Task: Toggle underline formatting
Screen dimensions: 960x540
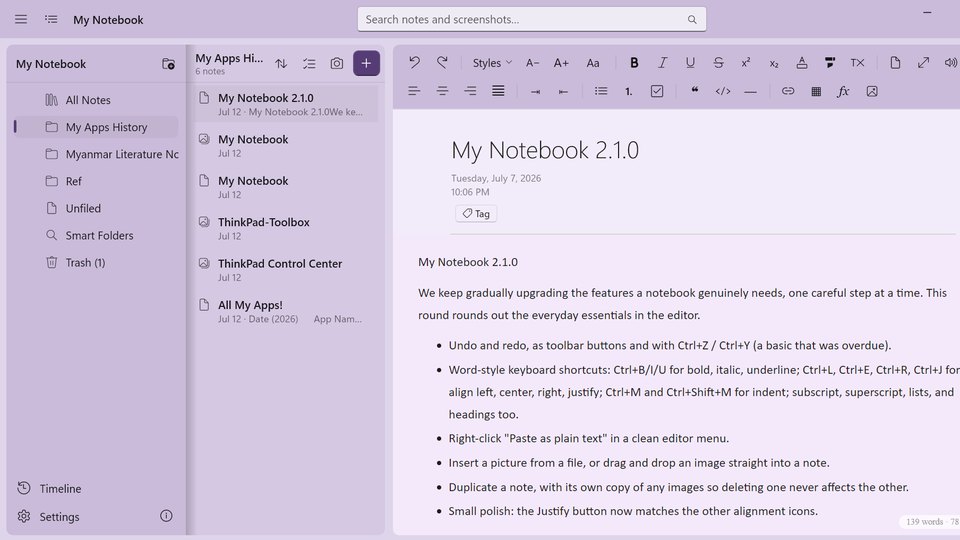Action: point(690,62)
